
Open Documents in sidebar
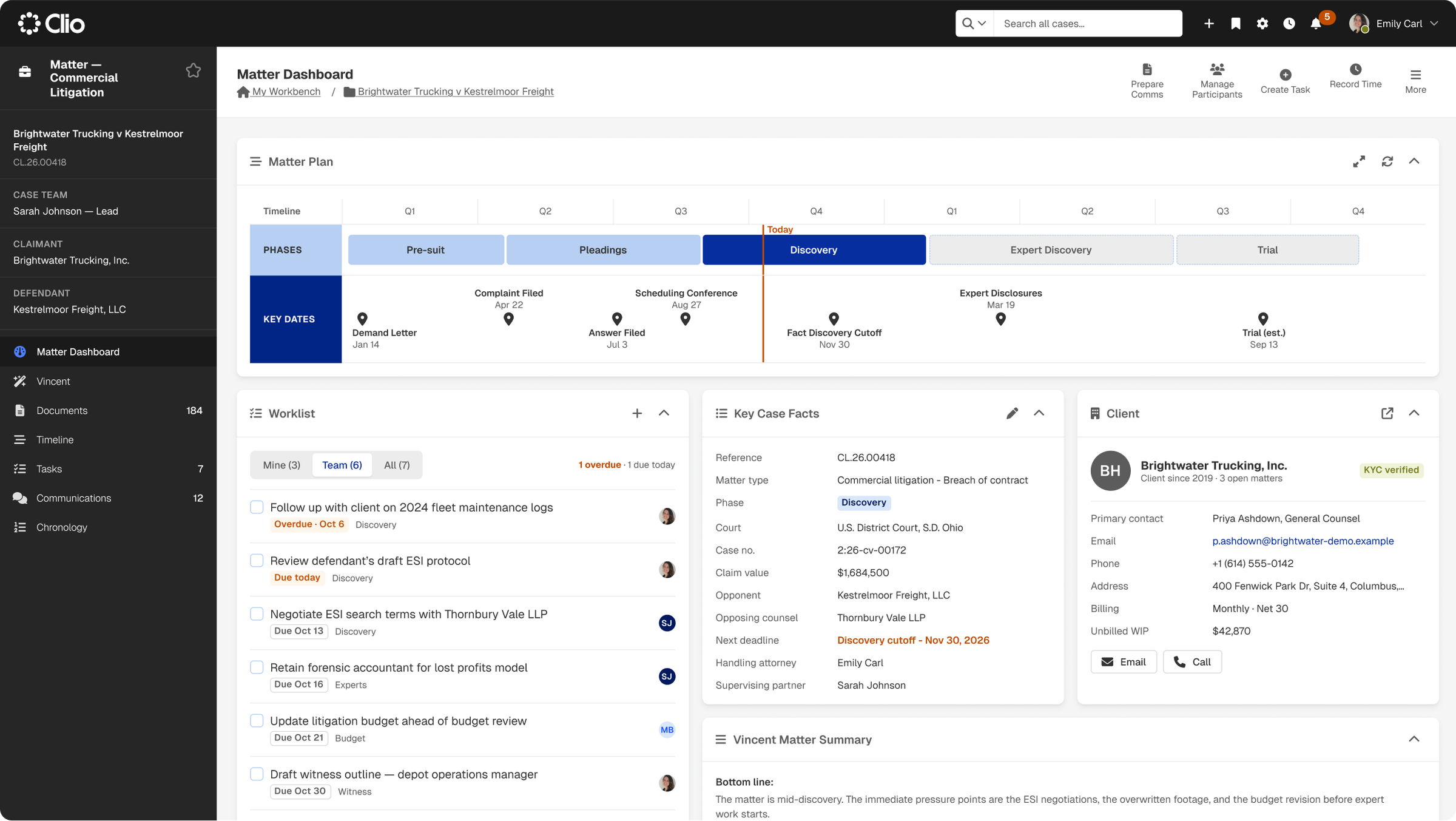108,410
